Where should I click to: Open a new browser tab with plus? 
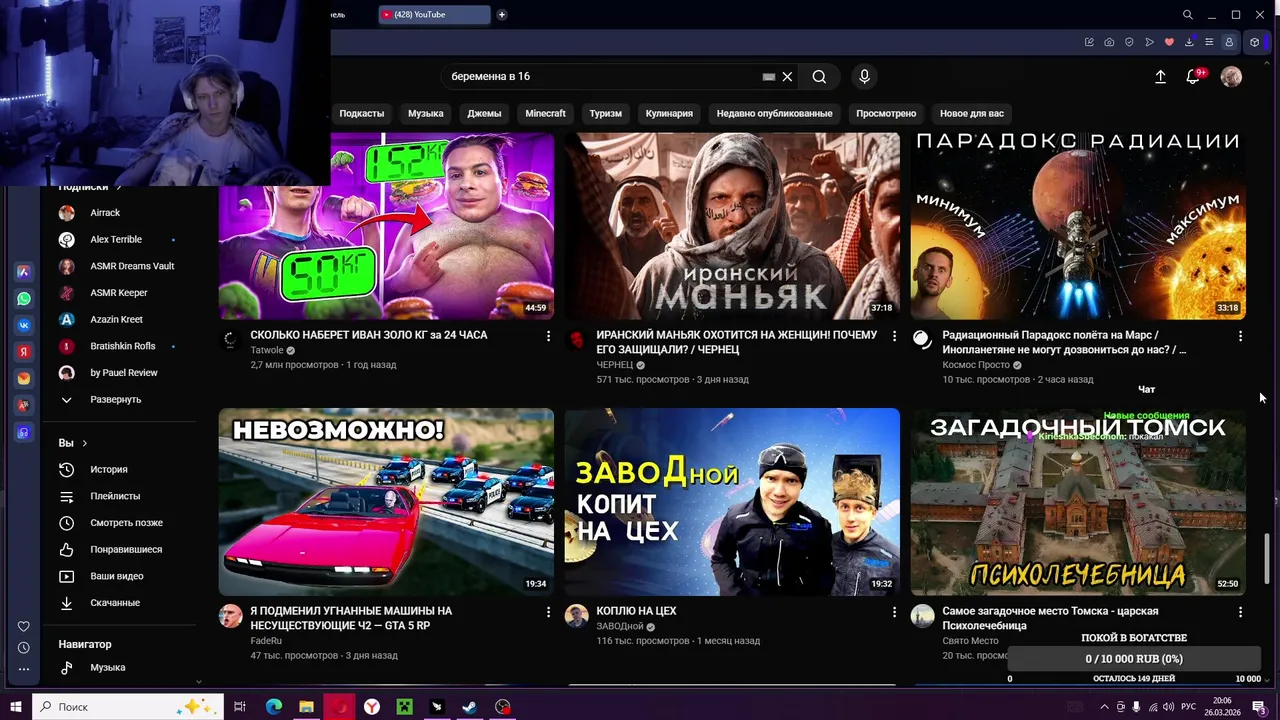(502, 14)
